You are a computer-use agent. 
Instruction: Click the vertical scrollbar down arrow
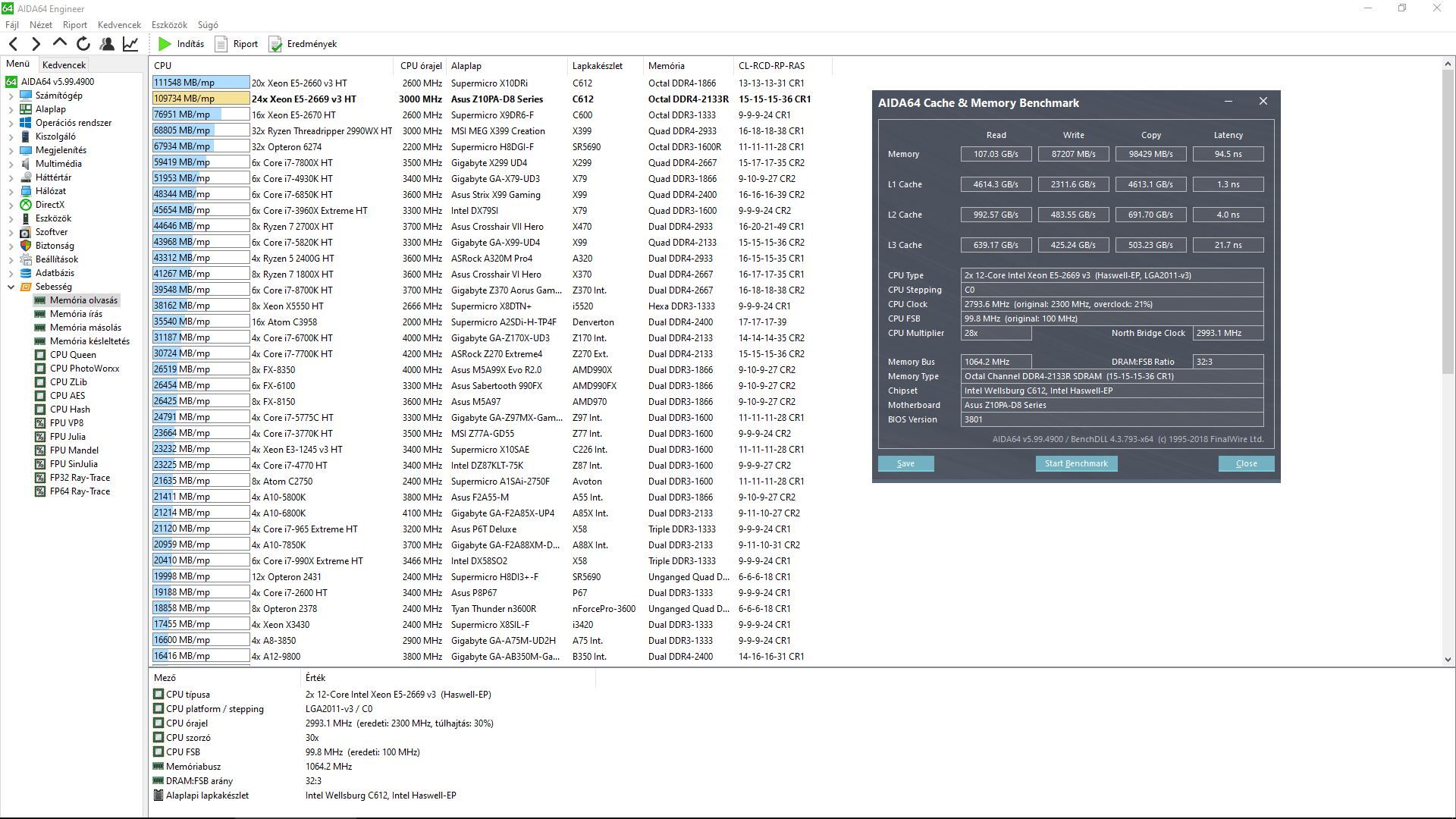pyautogui.click(x=1448, y=660)
